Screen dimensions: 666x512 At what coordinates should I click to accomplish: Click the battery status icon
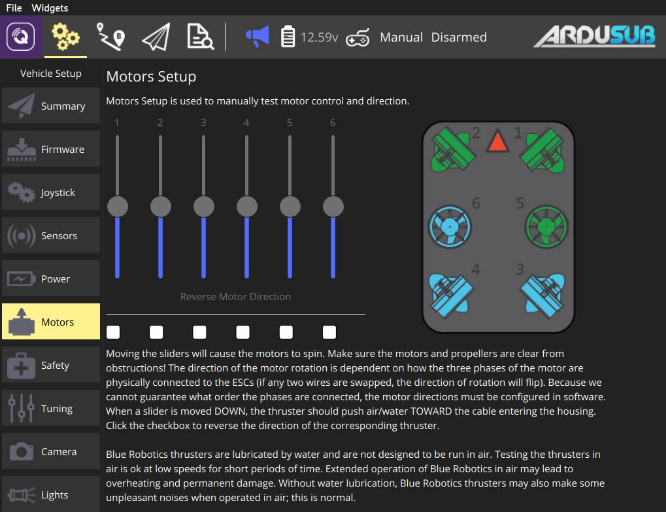point(288,38)
